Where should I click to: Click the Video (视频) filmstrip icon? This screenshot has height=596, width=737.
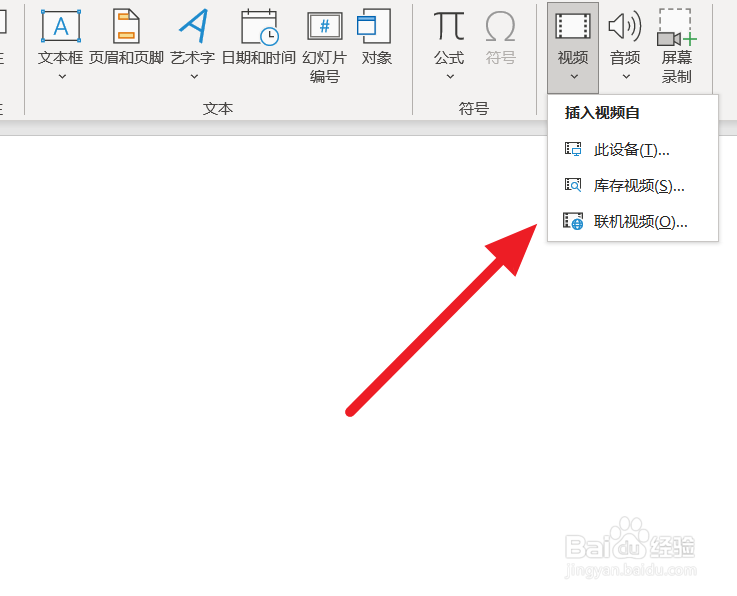pyautogui.click(x=572, y=26)
